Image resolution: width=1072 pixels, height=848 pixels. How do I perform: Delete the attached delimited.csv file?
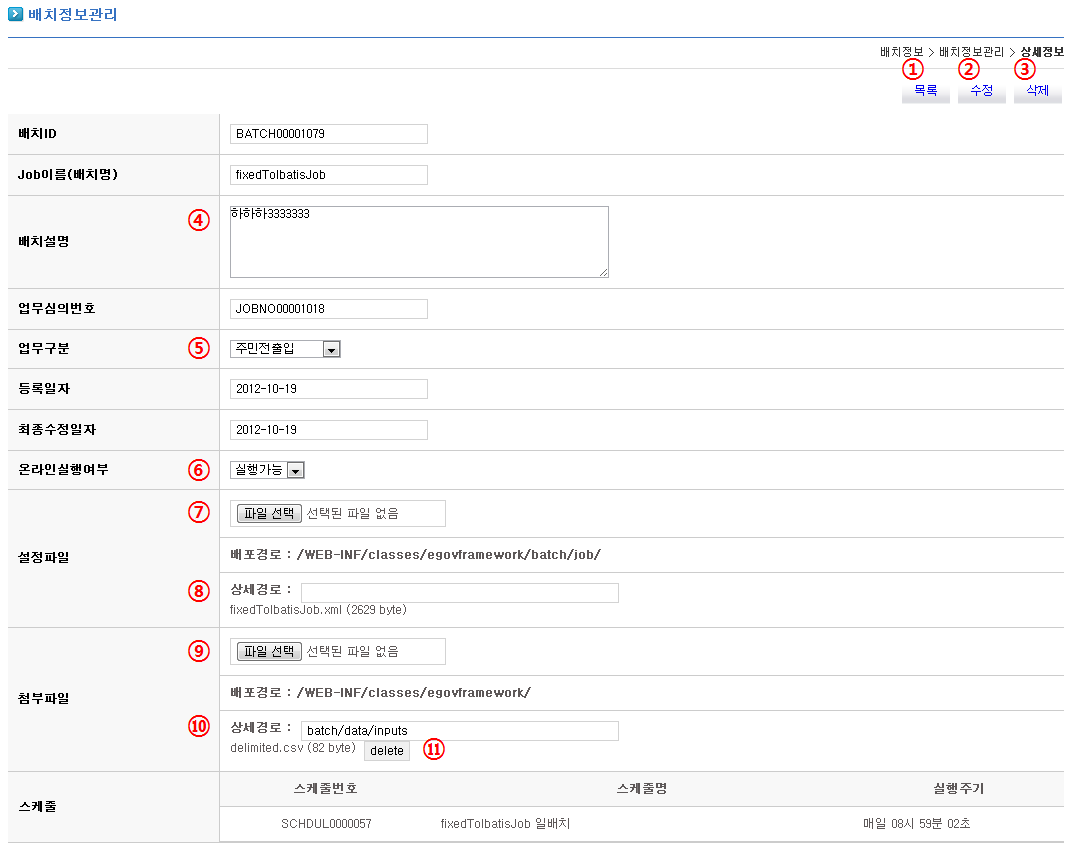387,750
